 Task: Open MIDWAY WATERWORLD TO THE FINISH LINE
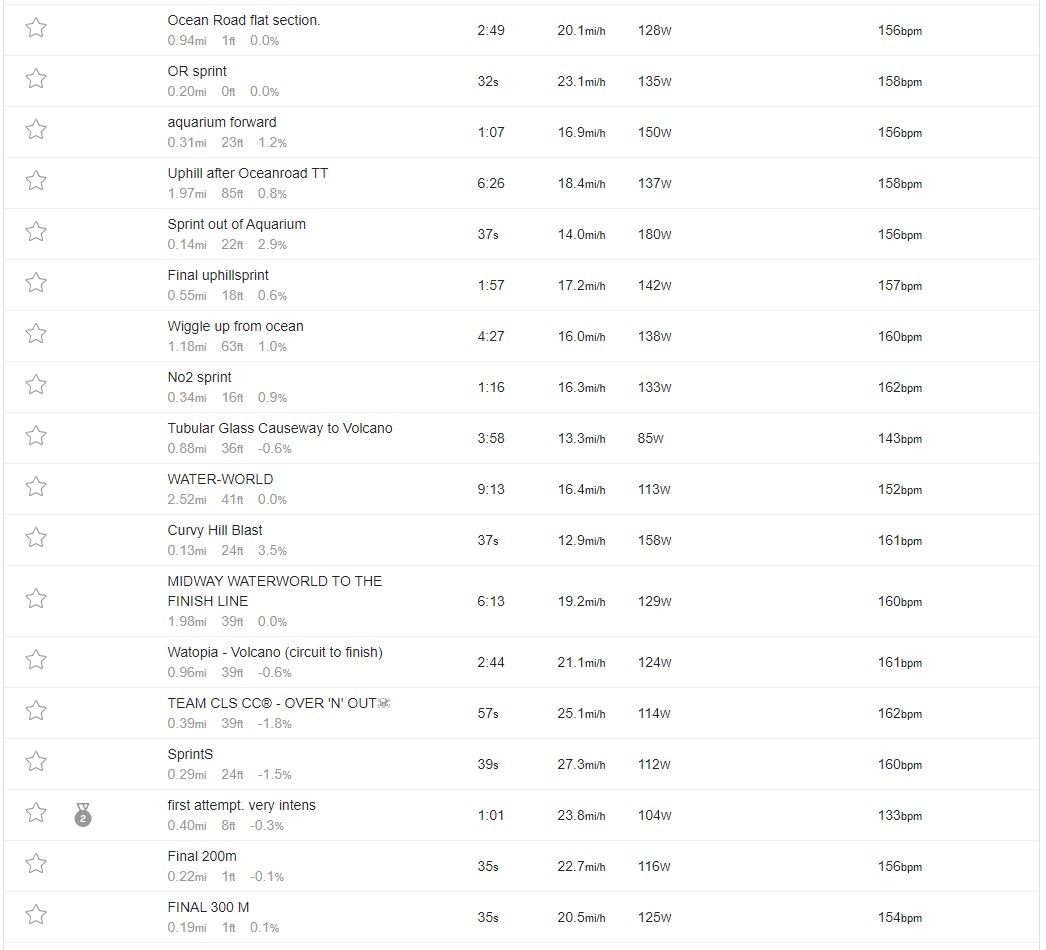[274, 591]
